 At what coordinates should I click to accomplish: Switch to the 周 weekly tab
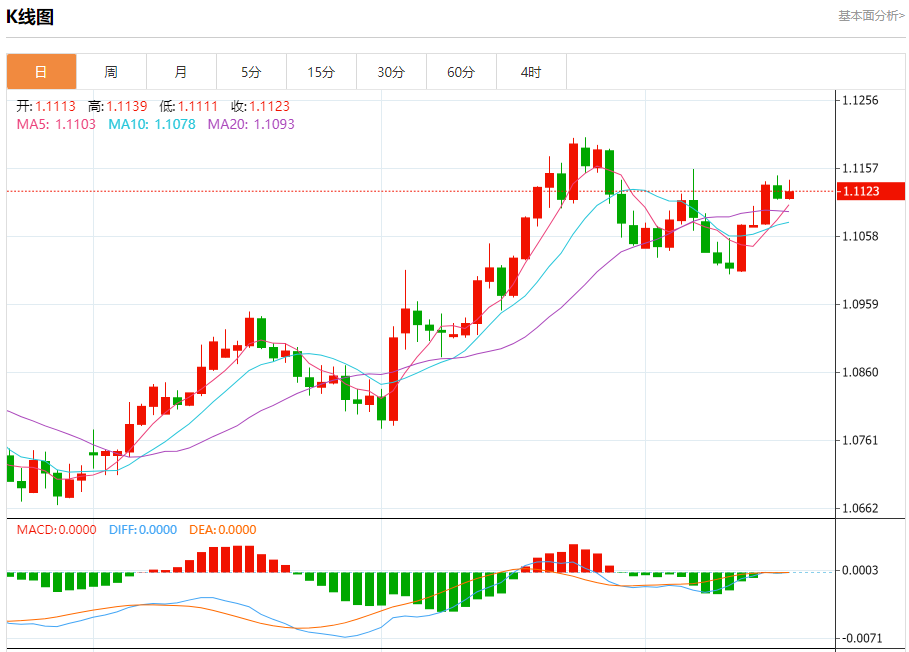pos(111,72)
